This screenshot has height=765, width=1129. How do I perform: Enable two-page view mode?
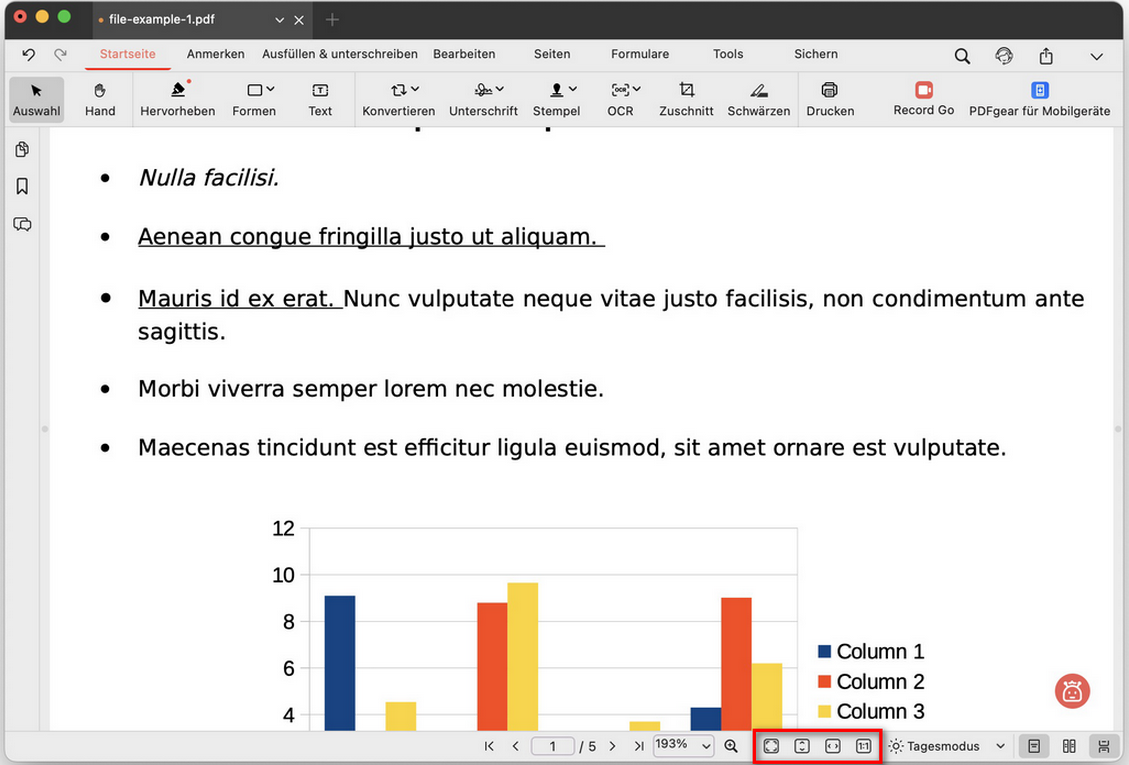coord(1069,746)
